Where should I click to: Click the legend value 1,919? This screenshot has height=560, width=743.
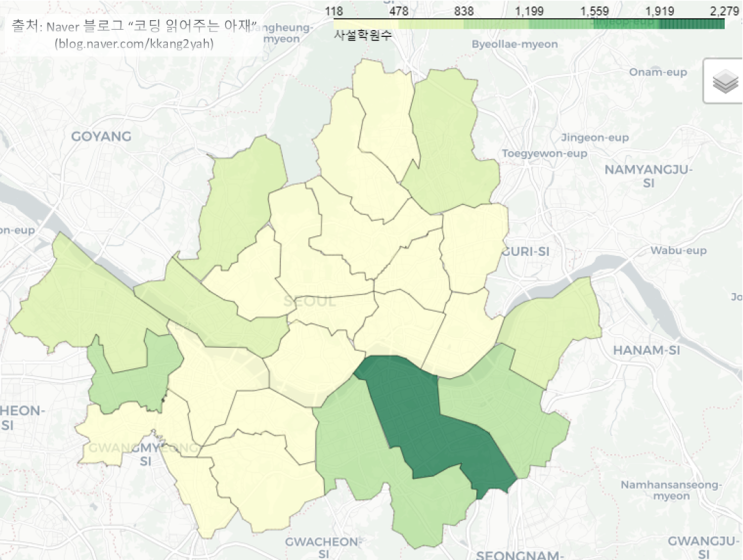(x=660, y=11)
